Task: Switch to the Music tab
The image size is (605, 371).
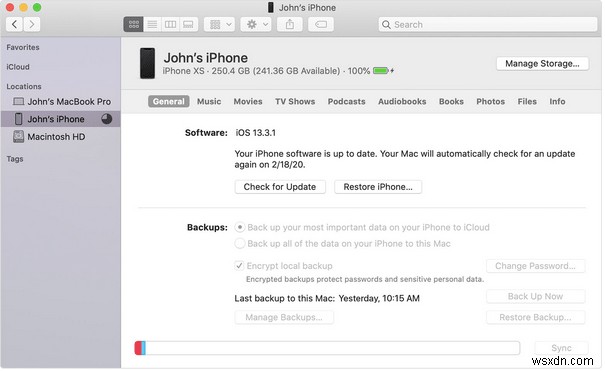Action: pyautogui.click(x=209, y=101)
